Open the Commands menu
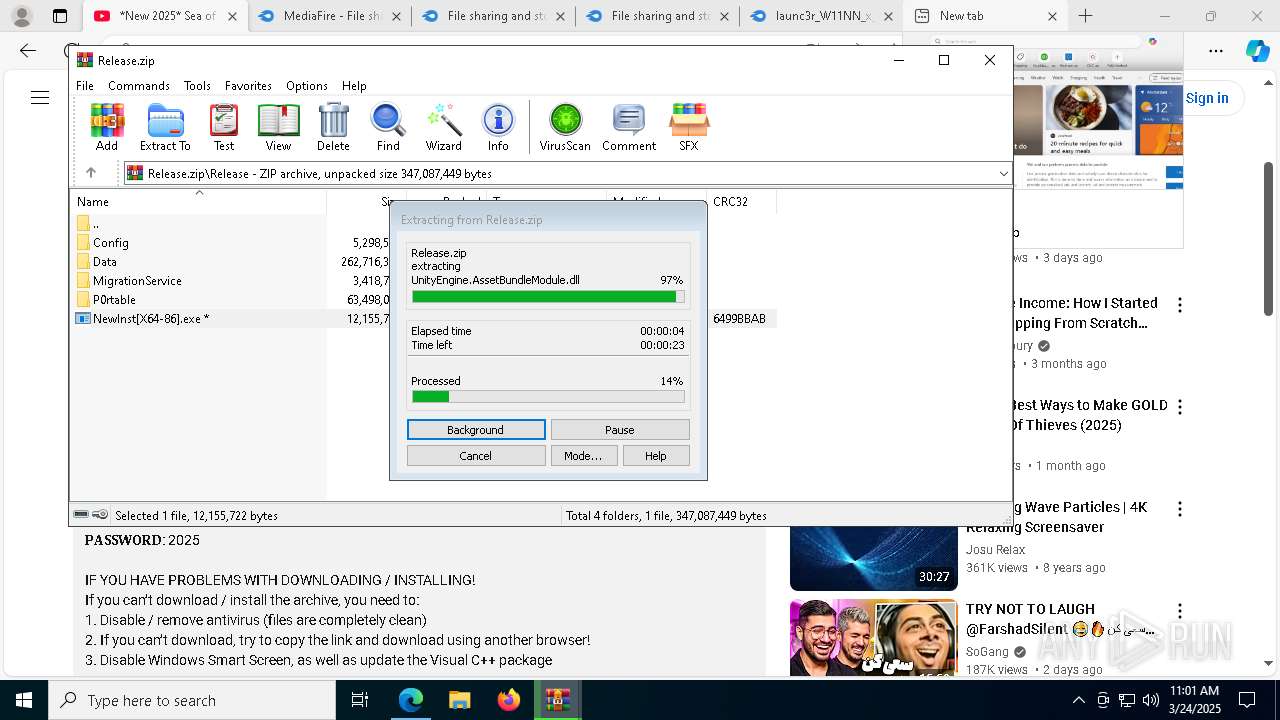The image size is (1280, 720). 139,86
